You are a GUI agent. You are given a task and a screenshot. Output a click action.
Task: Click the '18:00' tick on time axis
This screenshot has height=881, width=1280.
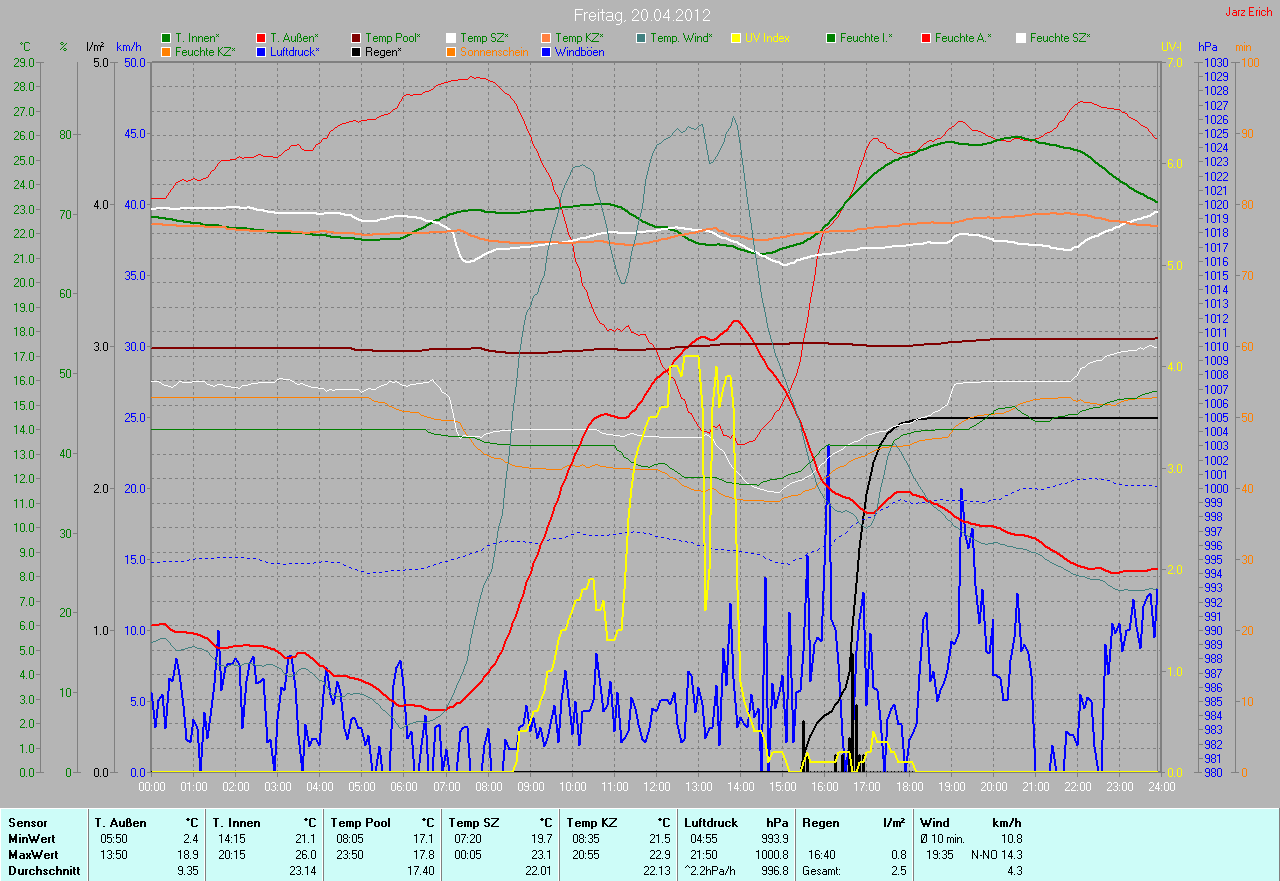pyautogui.click(x=909, y=786)
